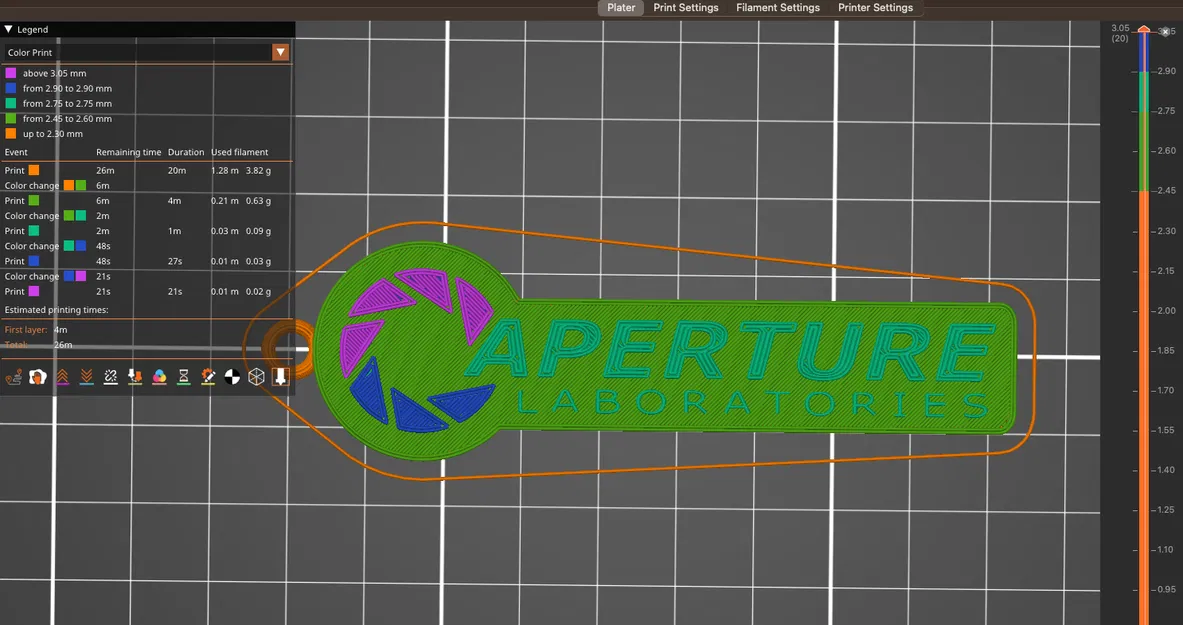Click the '1.28 m' filament length value
Screen dimensions: 1183x625
(x=225, y=171)
